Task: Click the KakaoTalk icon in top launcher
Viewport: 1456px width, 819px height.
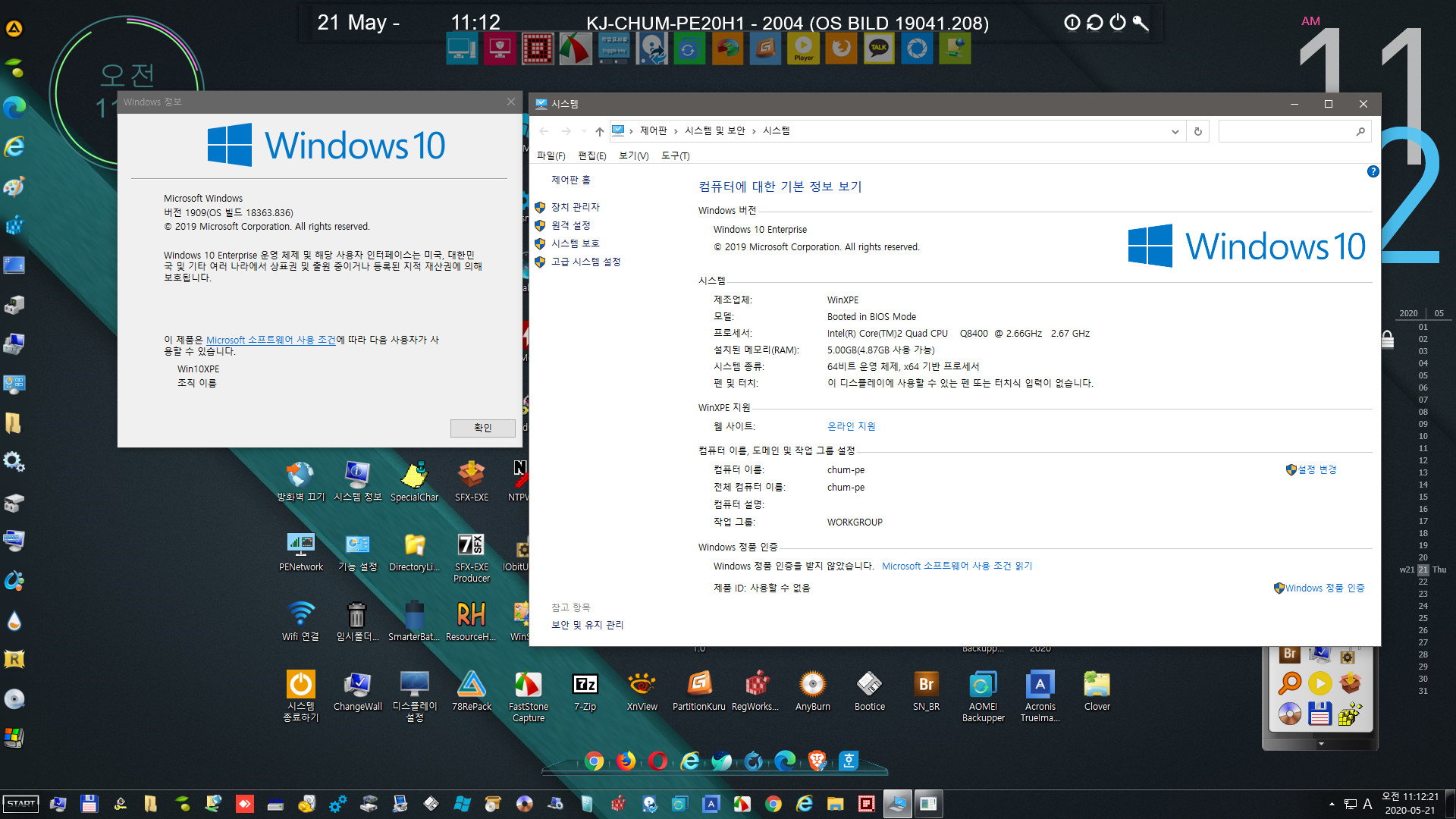Action: pyautogui.click(x=879, y=49)
